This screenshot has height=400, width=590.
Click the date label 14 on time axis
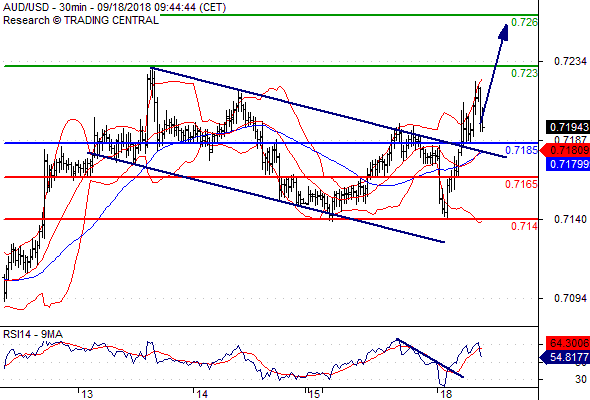[x=202, y=394]
